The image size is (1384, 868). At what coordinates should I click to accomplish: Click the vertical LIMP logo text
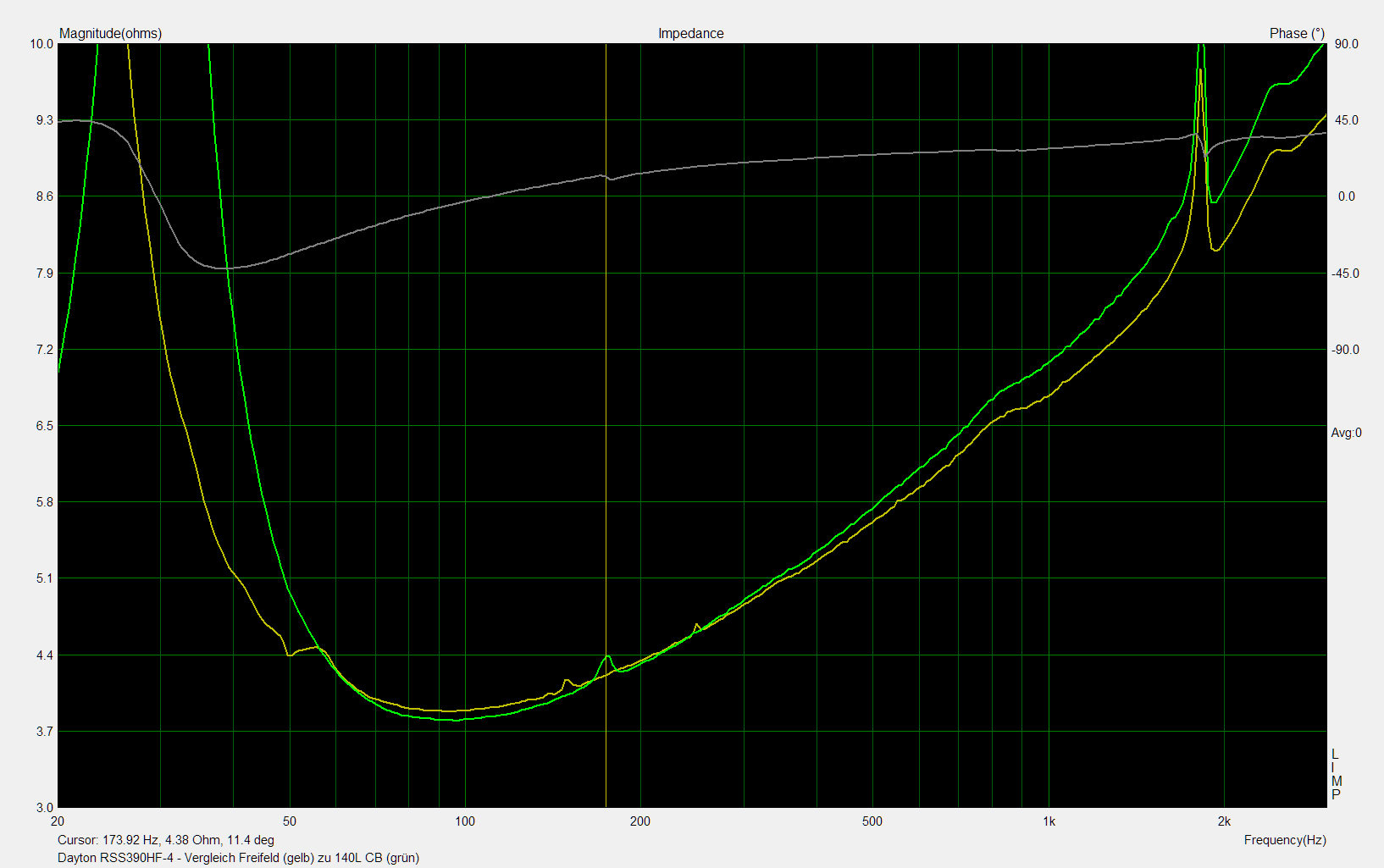[x=1336, y=774]
